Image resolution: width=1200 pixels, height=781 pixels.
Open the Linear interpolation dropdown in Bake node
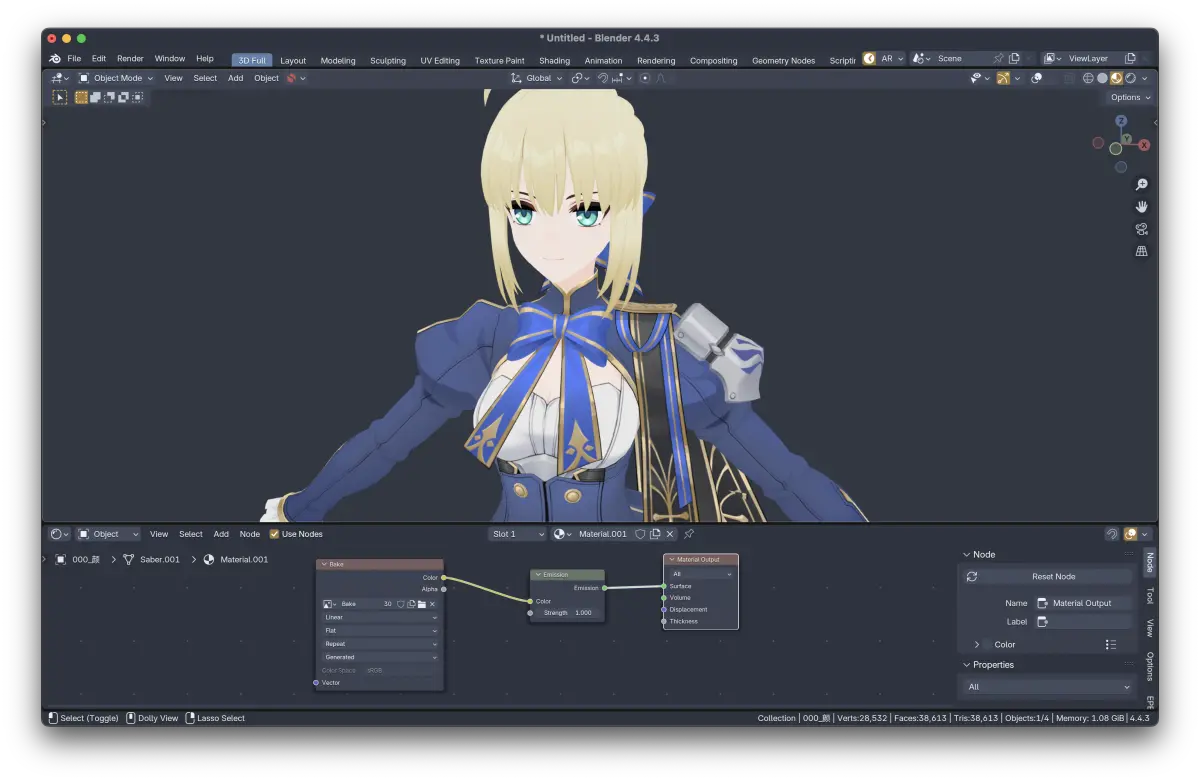380,617
